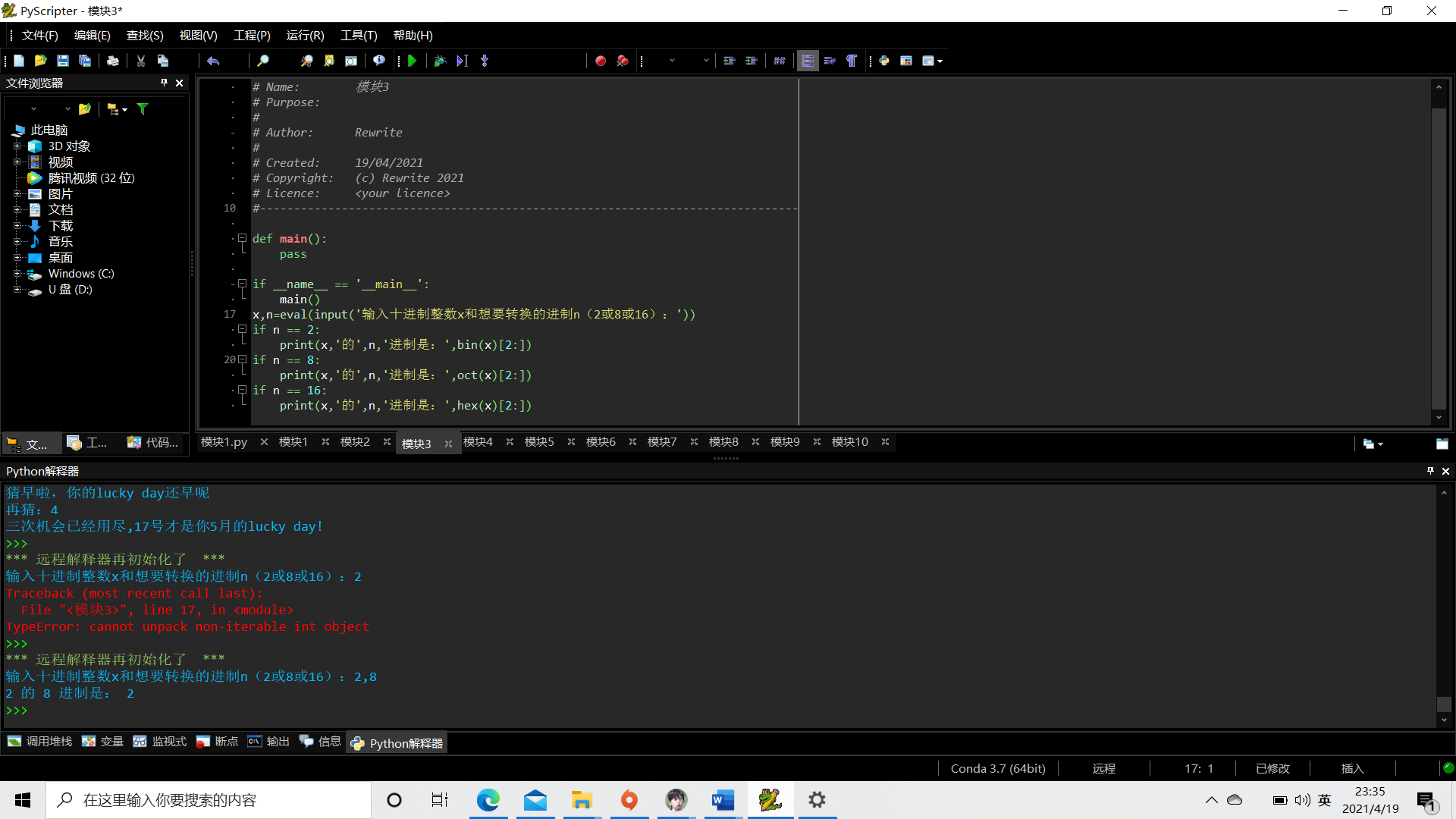Viewport: 1456px width, 819px height.
Task: Click the Undo arrow icon
Action: 213,61
